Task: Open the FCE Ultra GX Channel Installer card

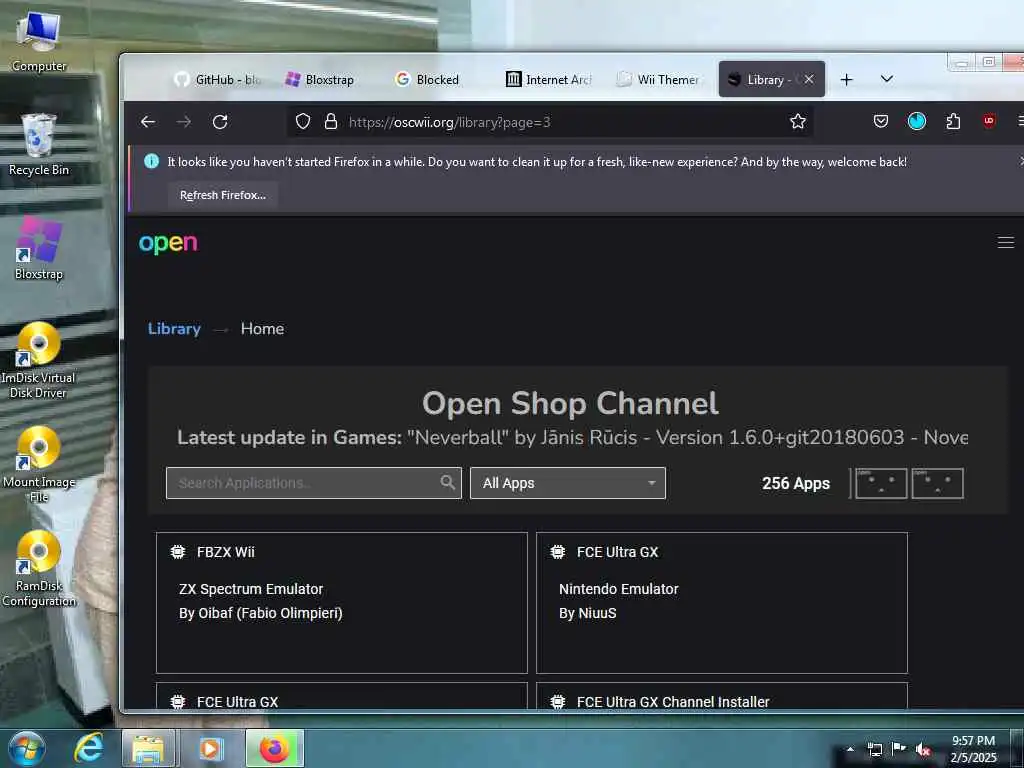Action: (722, 697)
